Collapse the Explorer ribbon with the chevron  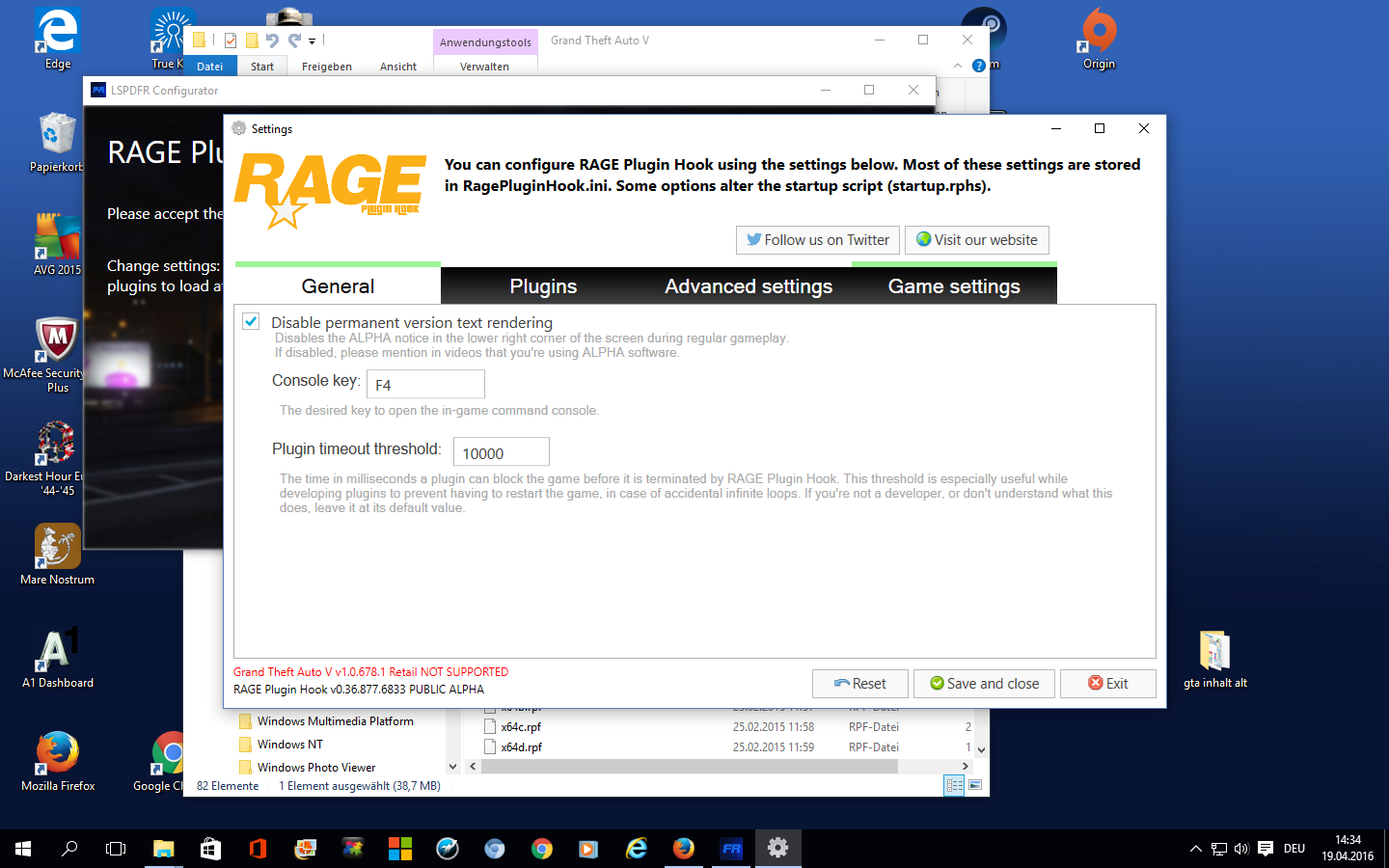[958, 66]
